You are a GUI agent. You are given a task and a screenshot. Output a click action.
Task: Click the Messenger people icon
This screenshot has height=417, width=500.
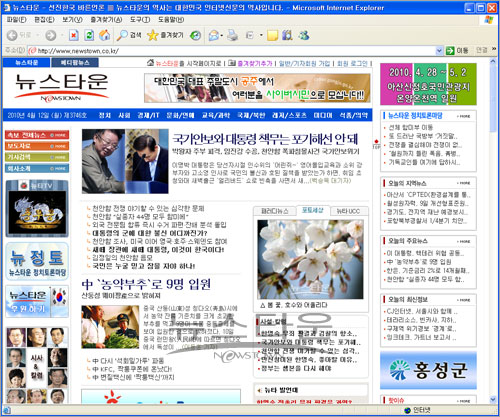point(304,35)
